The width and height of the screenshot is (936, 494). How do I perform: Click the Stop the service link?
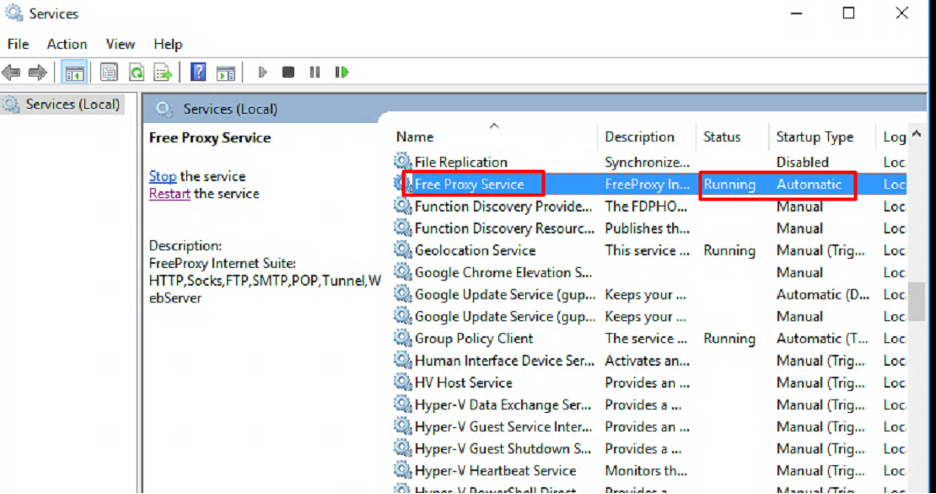[x=163, y=176]
